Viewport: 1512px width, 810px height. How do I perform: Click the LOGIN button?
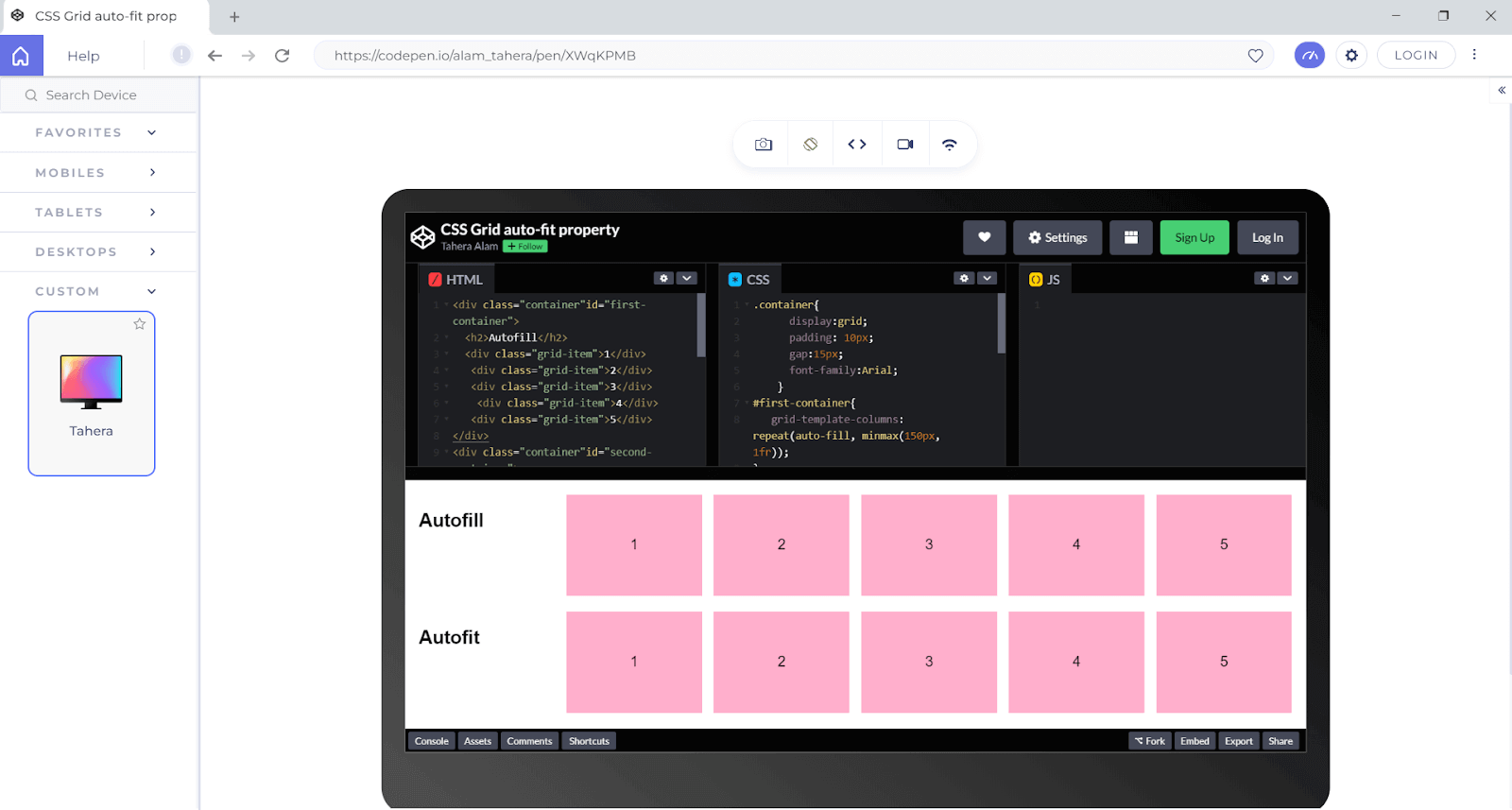coord(1416,56)
